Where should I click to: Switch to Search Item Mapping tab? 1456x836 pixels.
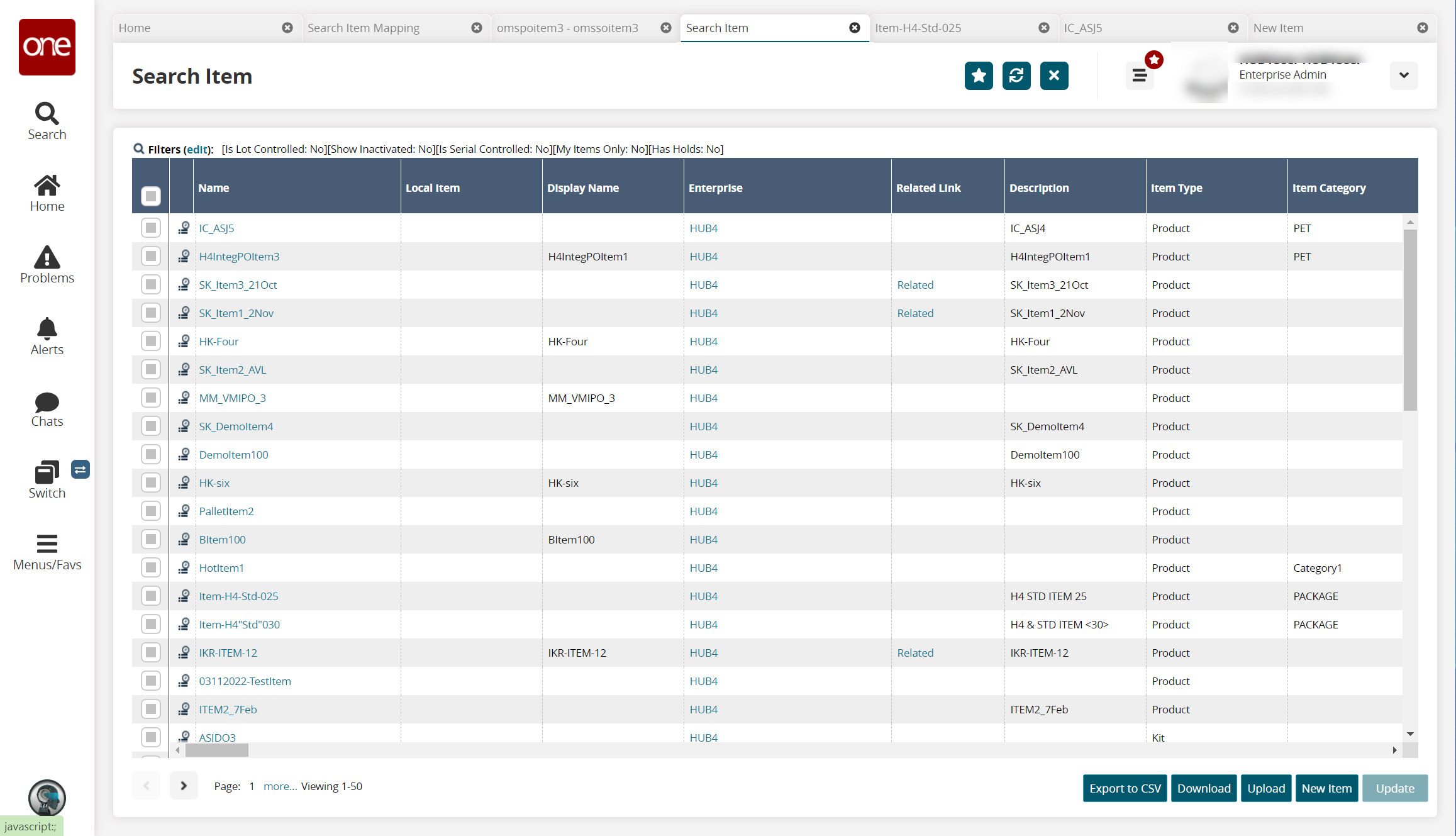364,28
